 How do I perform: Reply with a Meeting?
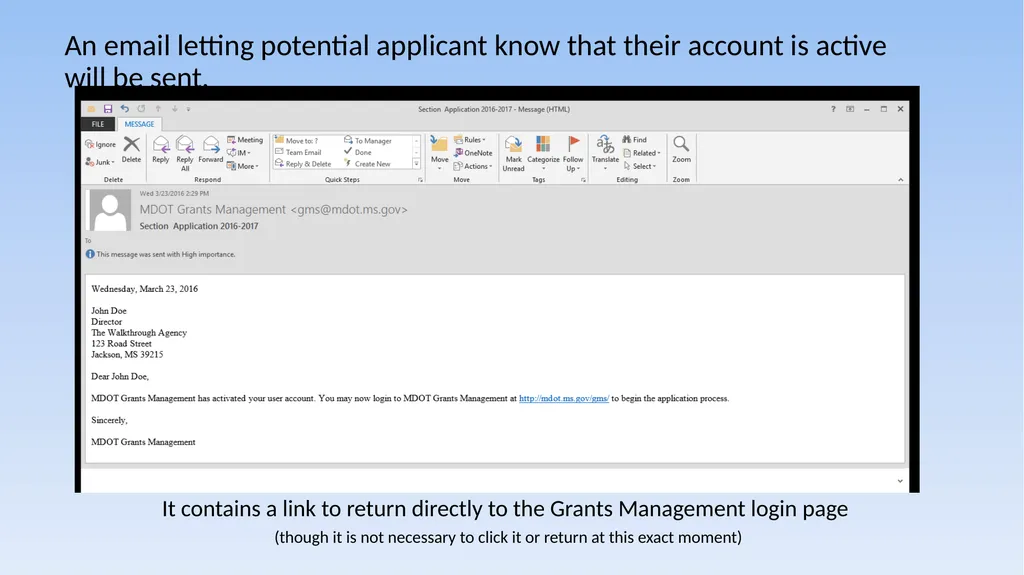pos(245,140)
